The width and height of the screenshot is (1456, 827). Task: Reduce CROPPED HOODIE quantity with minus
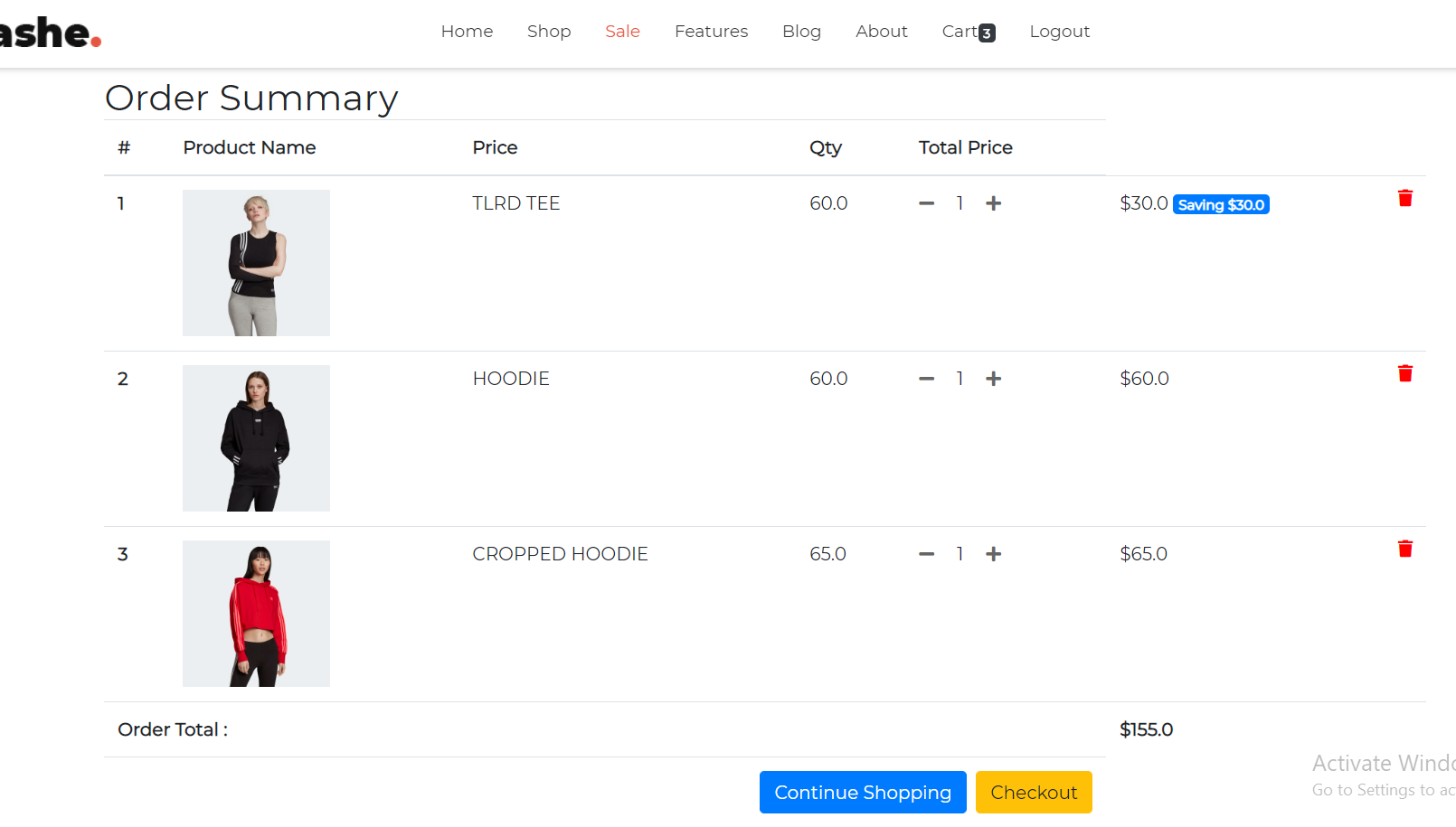926,554
